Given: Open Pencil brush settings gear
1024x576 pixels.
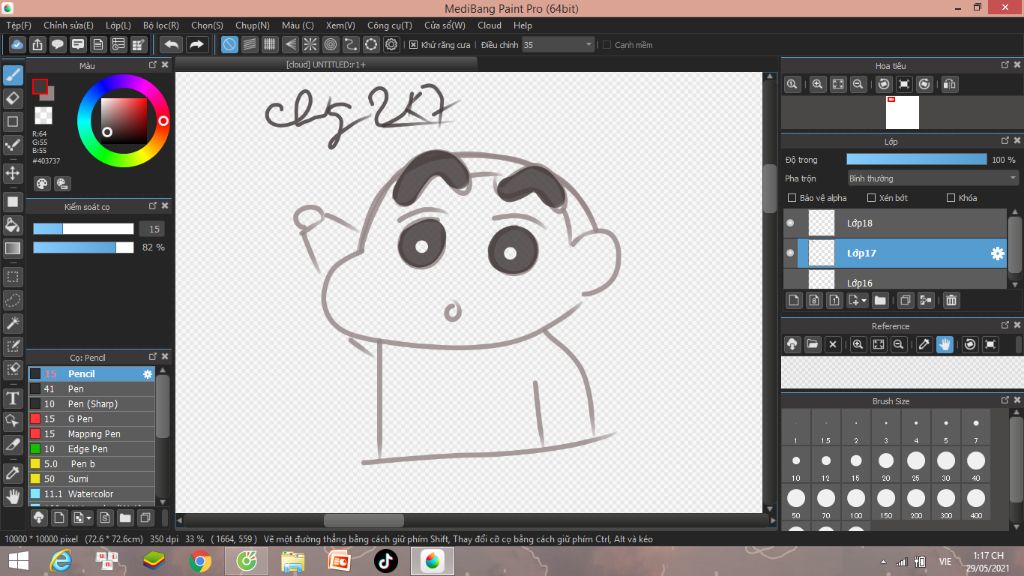Looking at the screenshot, I should coord(148,374).
